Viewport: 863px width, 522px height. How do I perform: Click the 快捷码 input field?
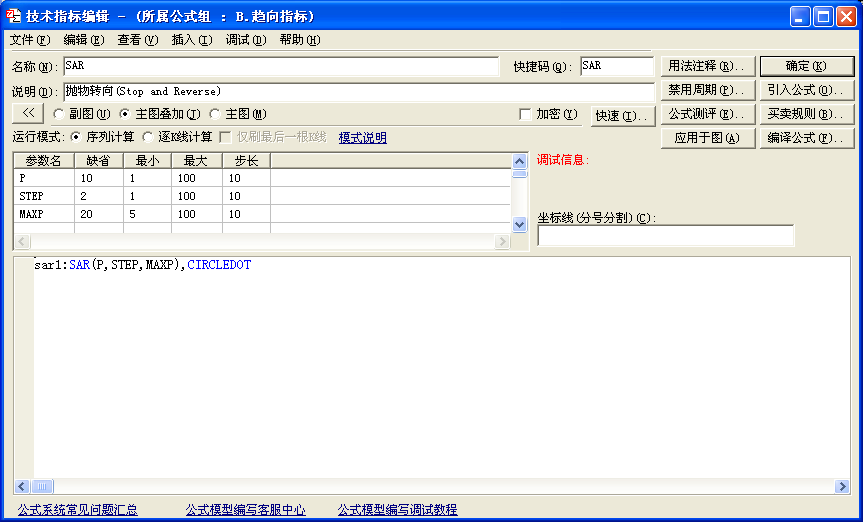coord(617,66)
